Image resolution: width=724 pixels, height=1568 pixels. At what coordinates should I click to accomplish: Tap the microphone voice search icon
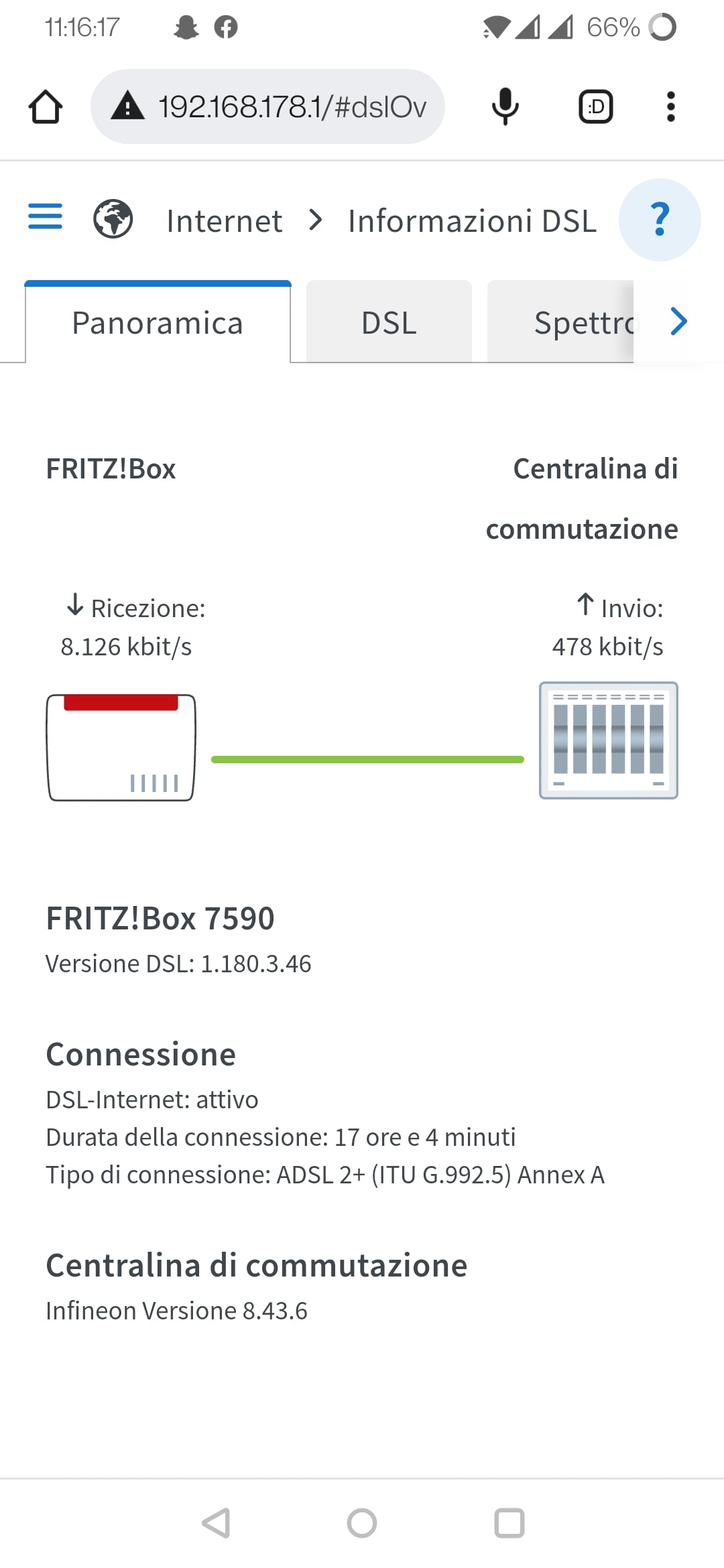[x=505, y=107]
